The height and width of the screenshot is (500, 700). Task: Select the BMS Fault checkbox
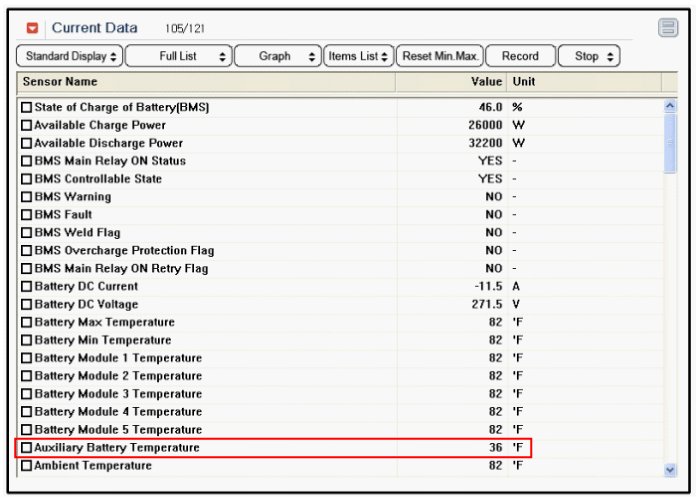(27, 215)
